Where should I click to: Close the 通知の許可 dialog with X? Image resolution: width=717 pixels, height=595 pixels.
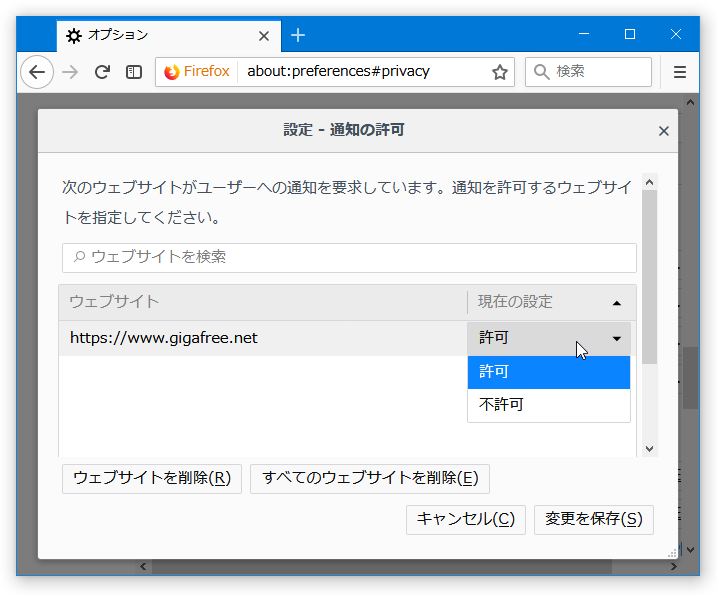point(663,131)
